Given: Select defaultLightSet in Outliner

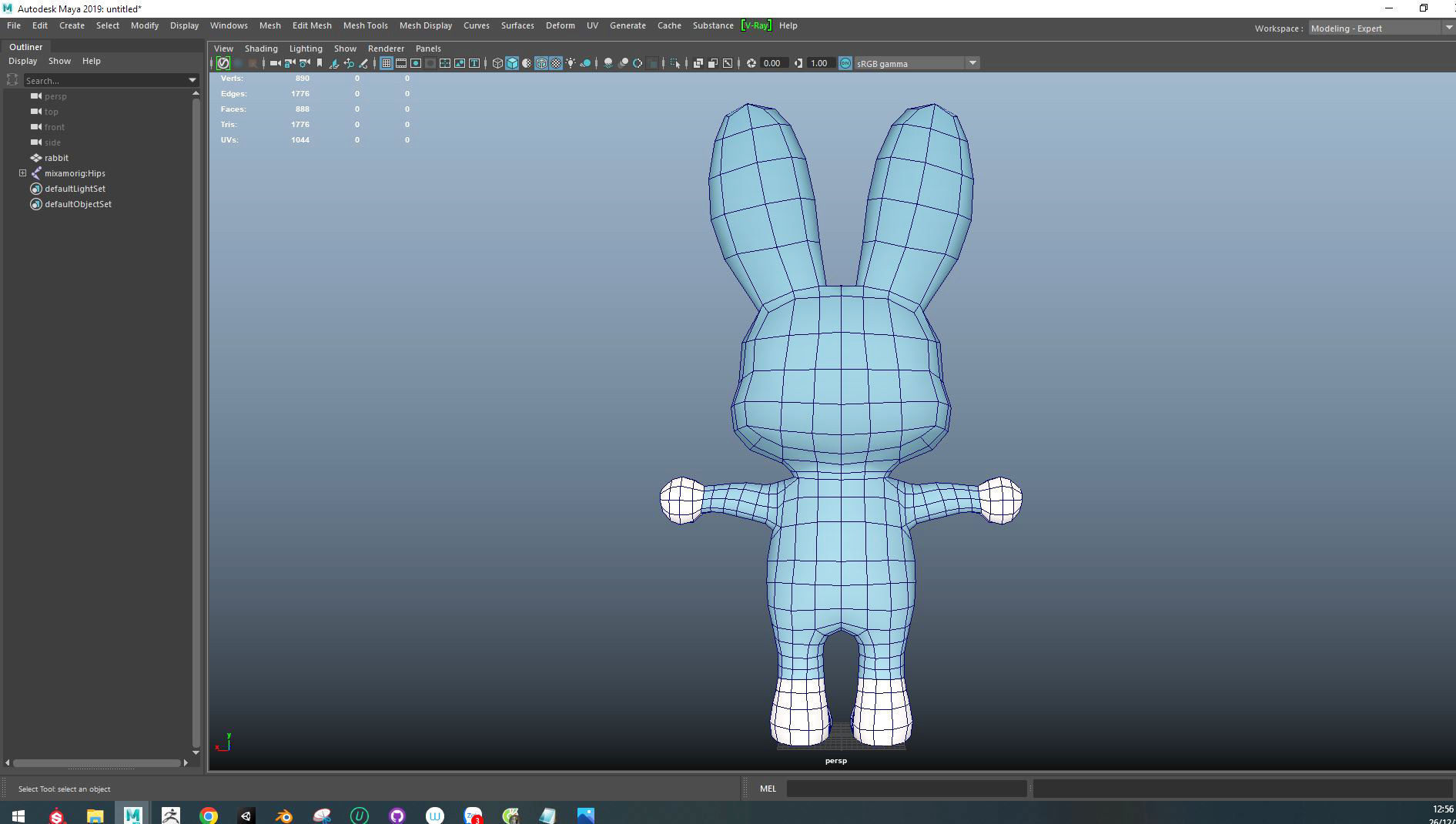Looking at the screenshot, I should pos(75,189).
